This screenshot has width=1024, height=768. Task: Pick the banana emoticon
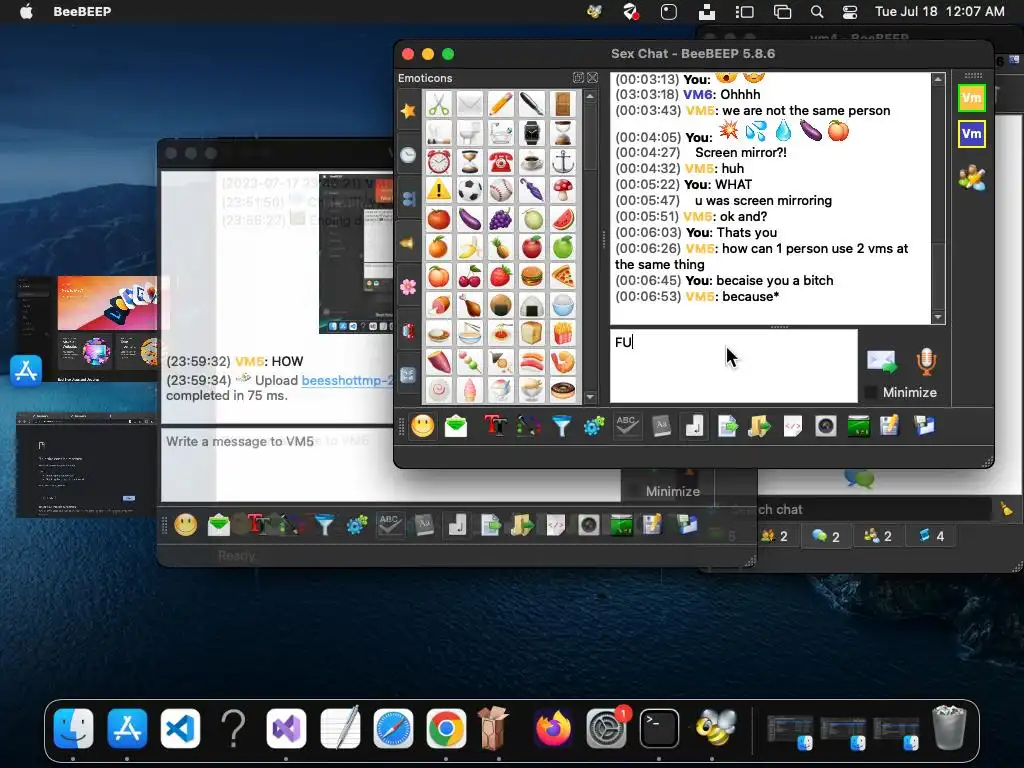pos(470,248)
